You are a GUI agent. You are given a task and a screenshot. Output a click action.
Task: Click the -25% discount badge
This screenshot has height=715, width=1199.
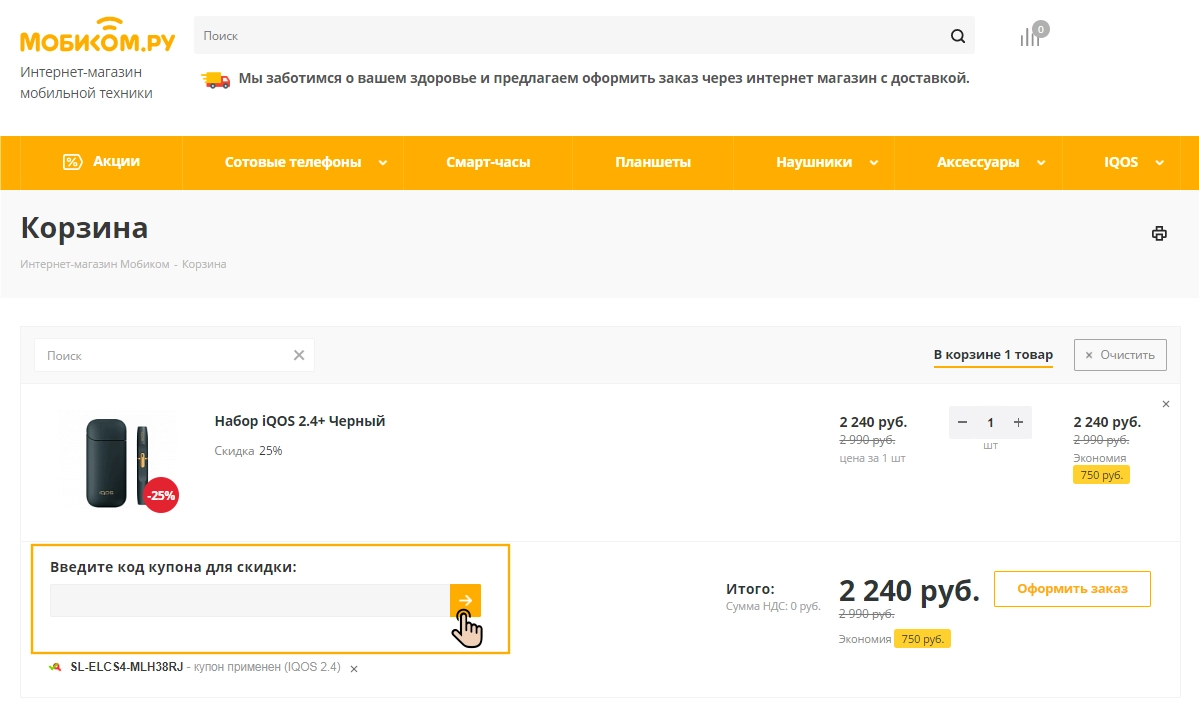(161, 496)
